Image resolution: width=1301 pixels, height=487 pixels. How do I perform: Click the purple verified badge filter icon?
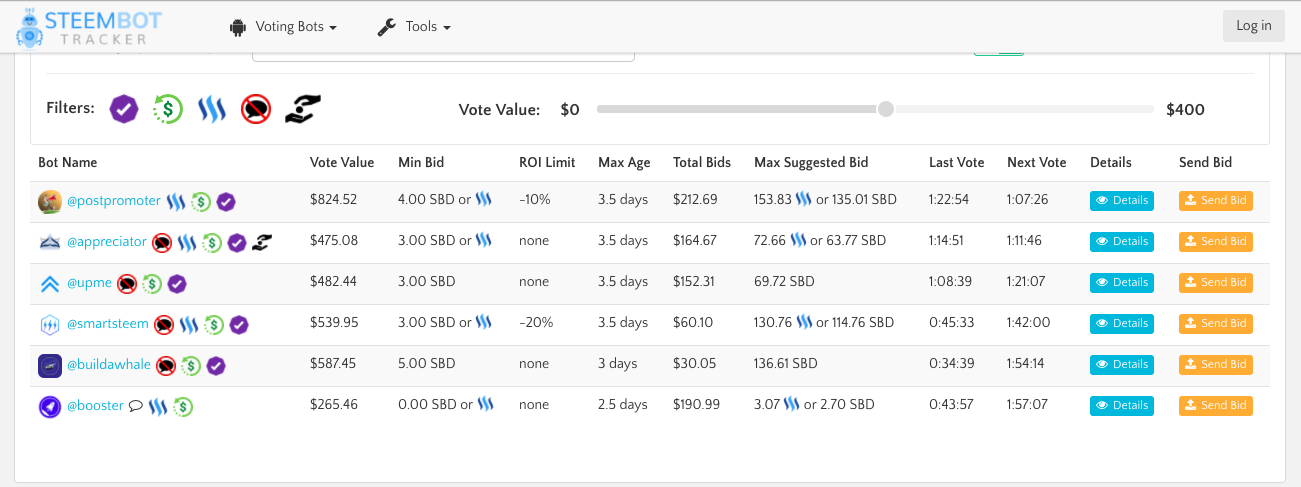(123, 108)
